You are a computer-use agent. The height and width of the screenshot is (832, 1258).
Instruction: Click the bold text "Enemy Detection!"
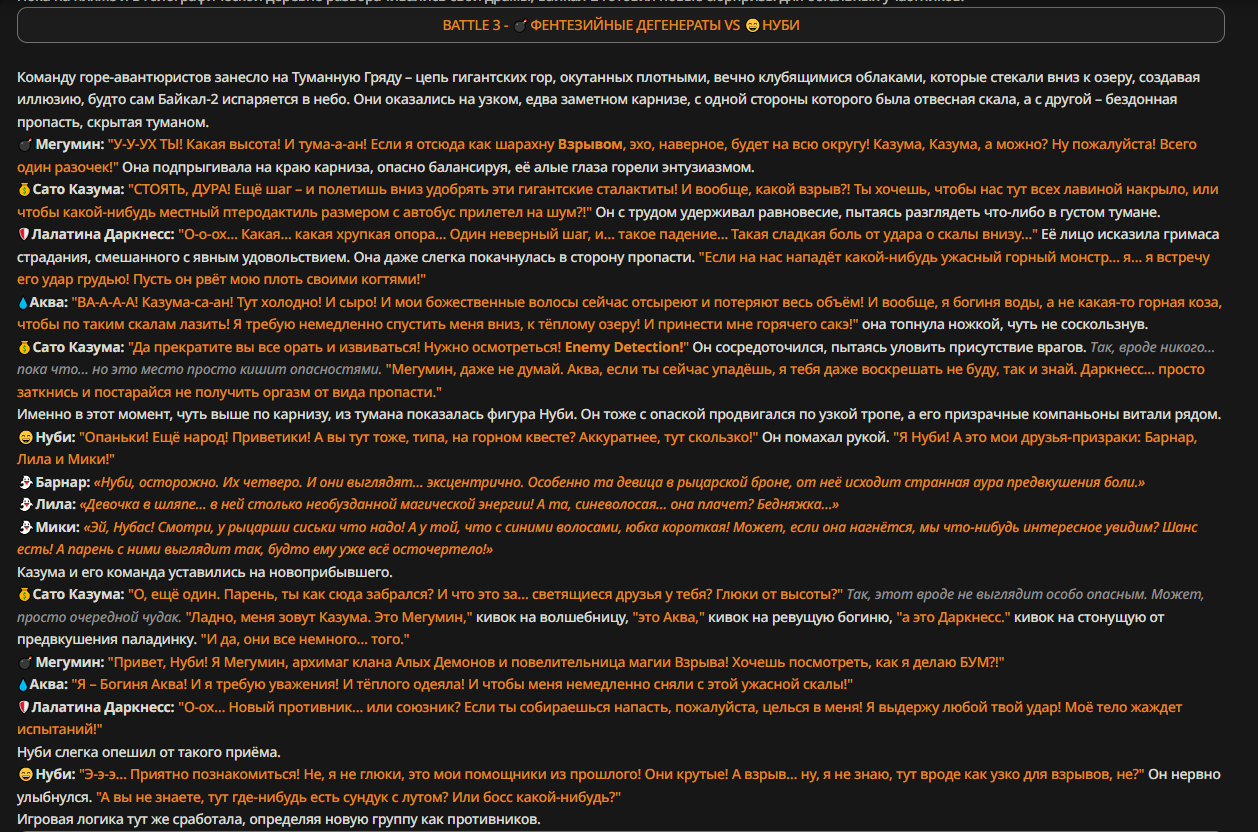627,347
